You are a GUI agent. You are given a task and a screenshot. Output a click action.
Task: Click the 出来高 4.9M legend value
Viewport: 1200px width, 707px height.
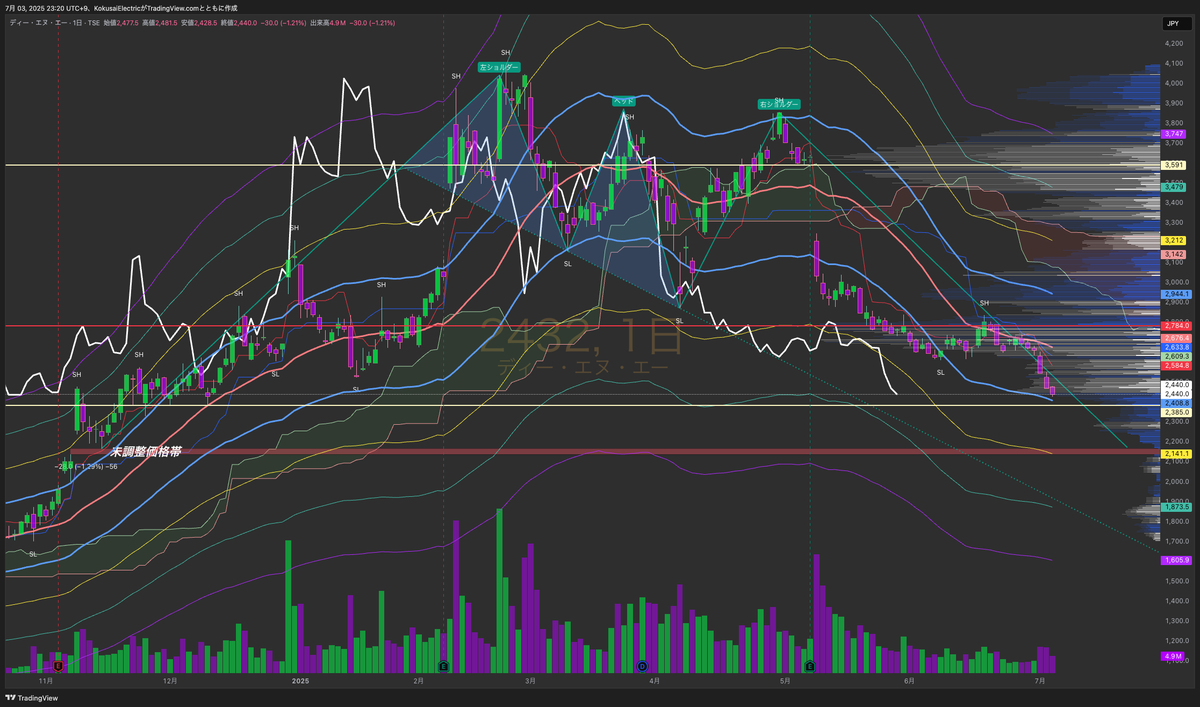point(328,23)
